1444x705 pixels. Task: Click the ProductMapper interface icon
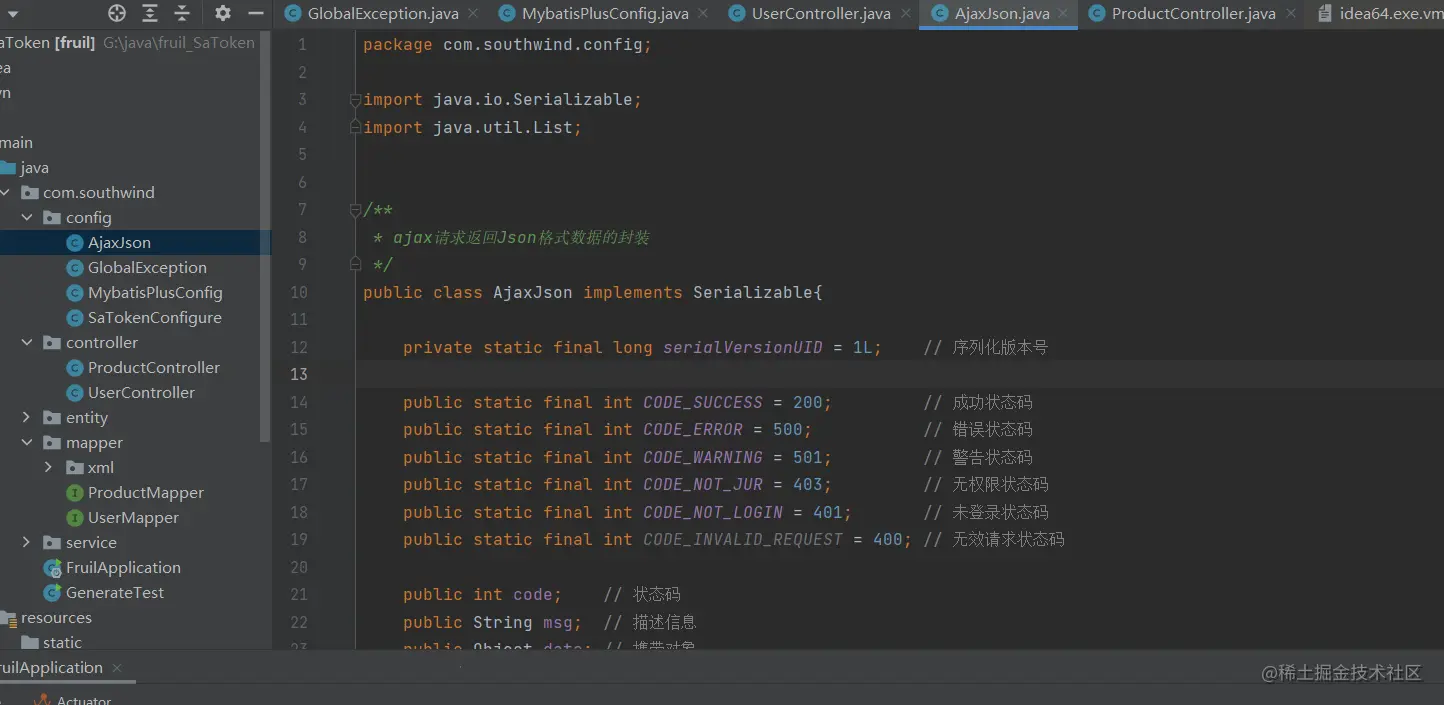click(x=74, y=493)
